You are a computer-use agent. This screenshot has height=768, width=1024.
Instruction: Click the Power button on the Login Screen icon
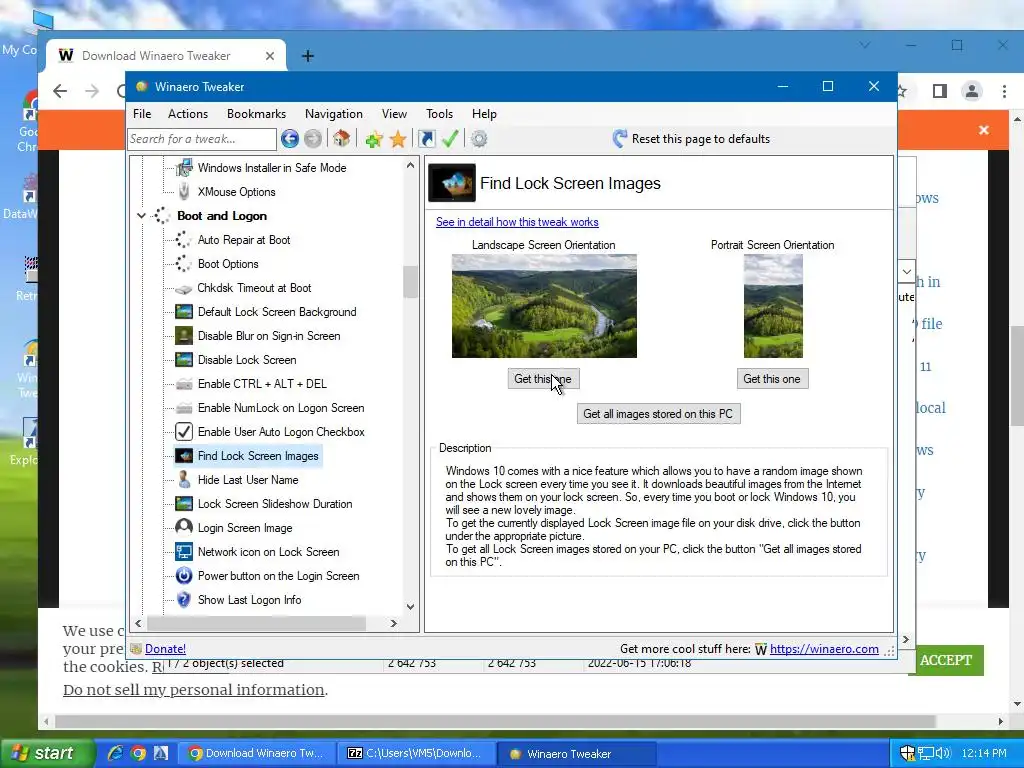(x=184, y=575)
